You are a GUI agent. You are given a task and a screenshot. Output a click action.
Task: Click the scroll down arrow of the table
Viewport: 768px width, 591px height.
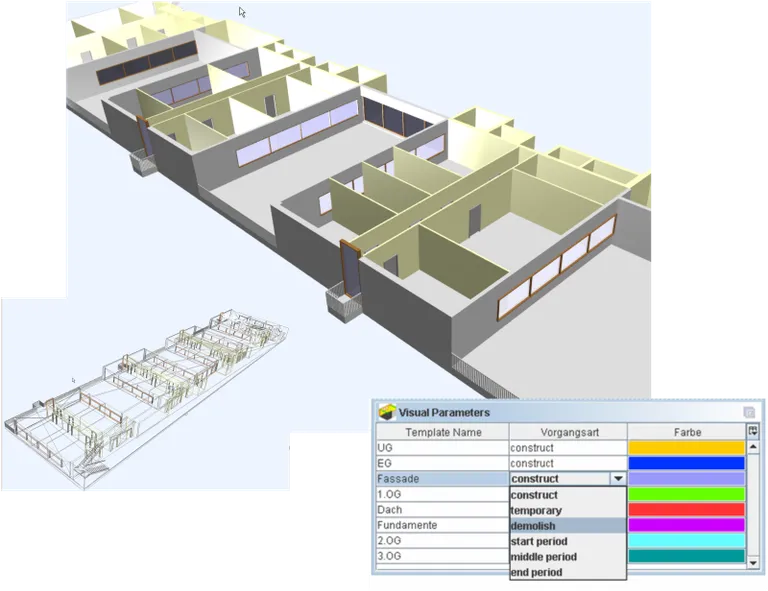point(753,563)
